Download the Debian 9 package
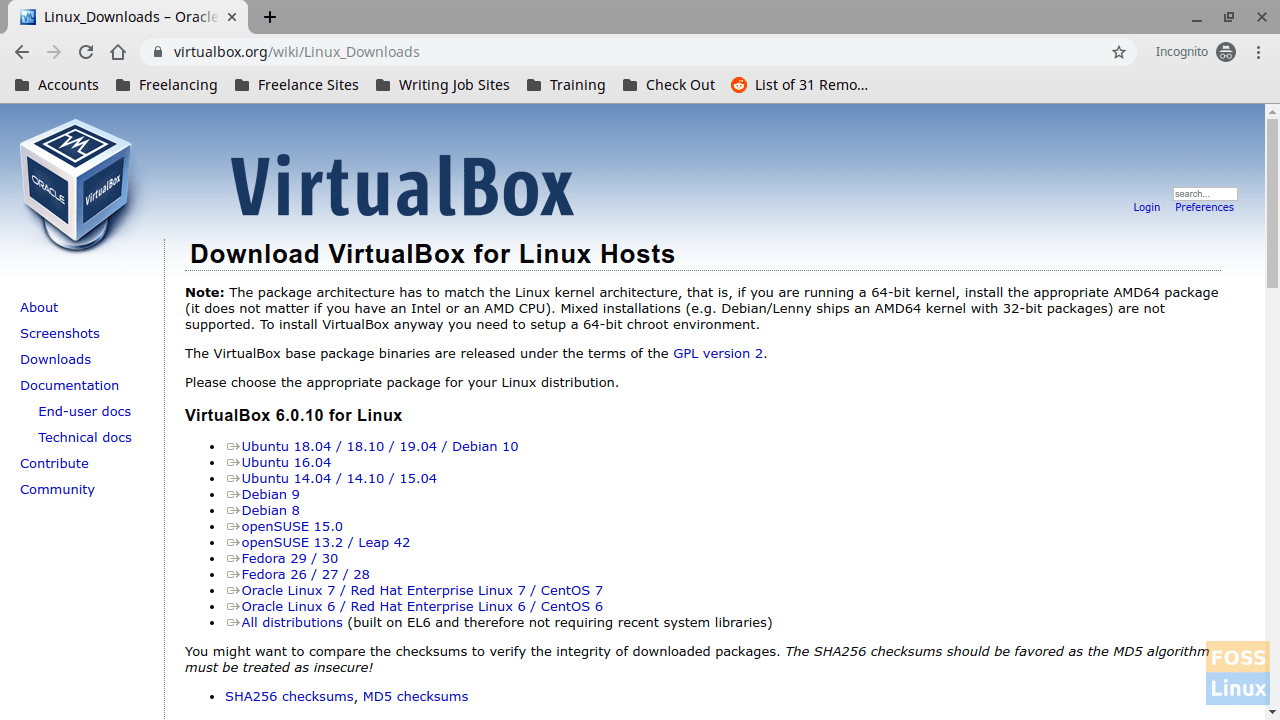This screenshot has width=1280, height=720. pyautogui.click(x=263, y=494)
